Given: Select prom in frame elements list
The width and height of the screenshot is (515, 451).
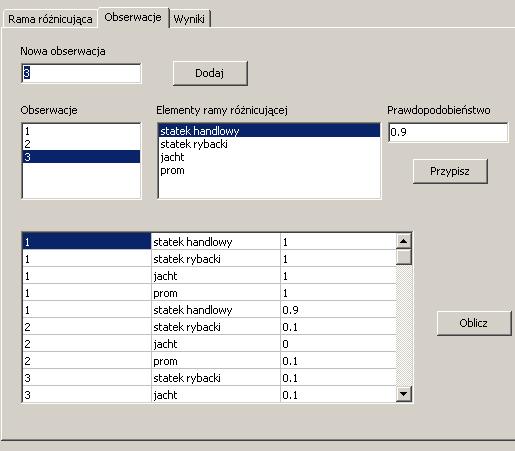Looking at the screenshot, I should coord(269,170).
